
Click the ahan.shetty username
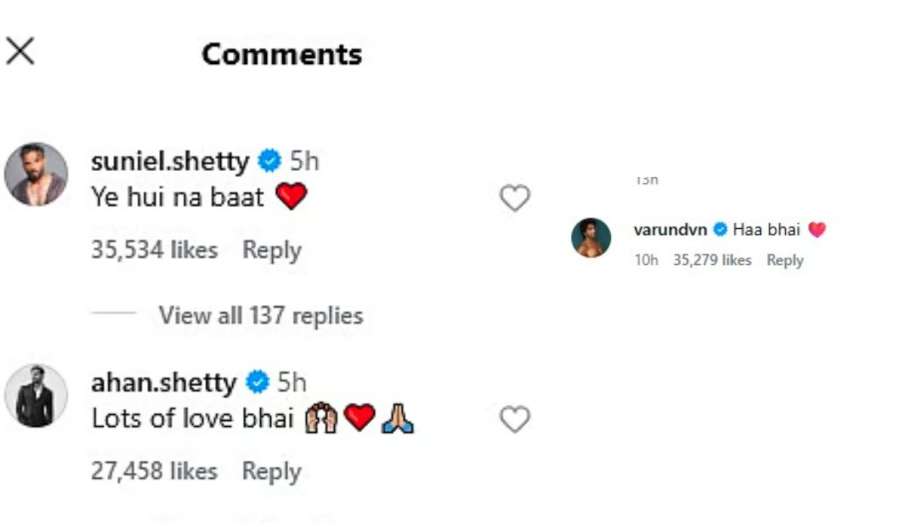tap(163, 382)
